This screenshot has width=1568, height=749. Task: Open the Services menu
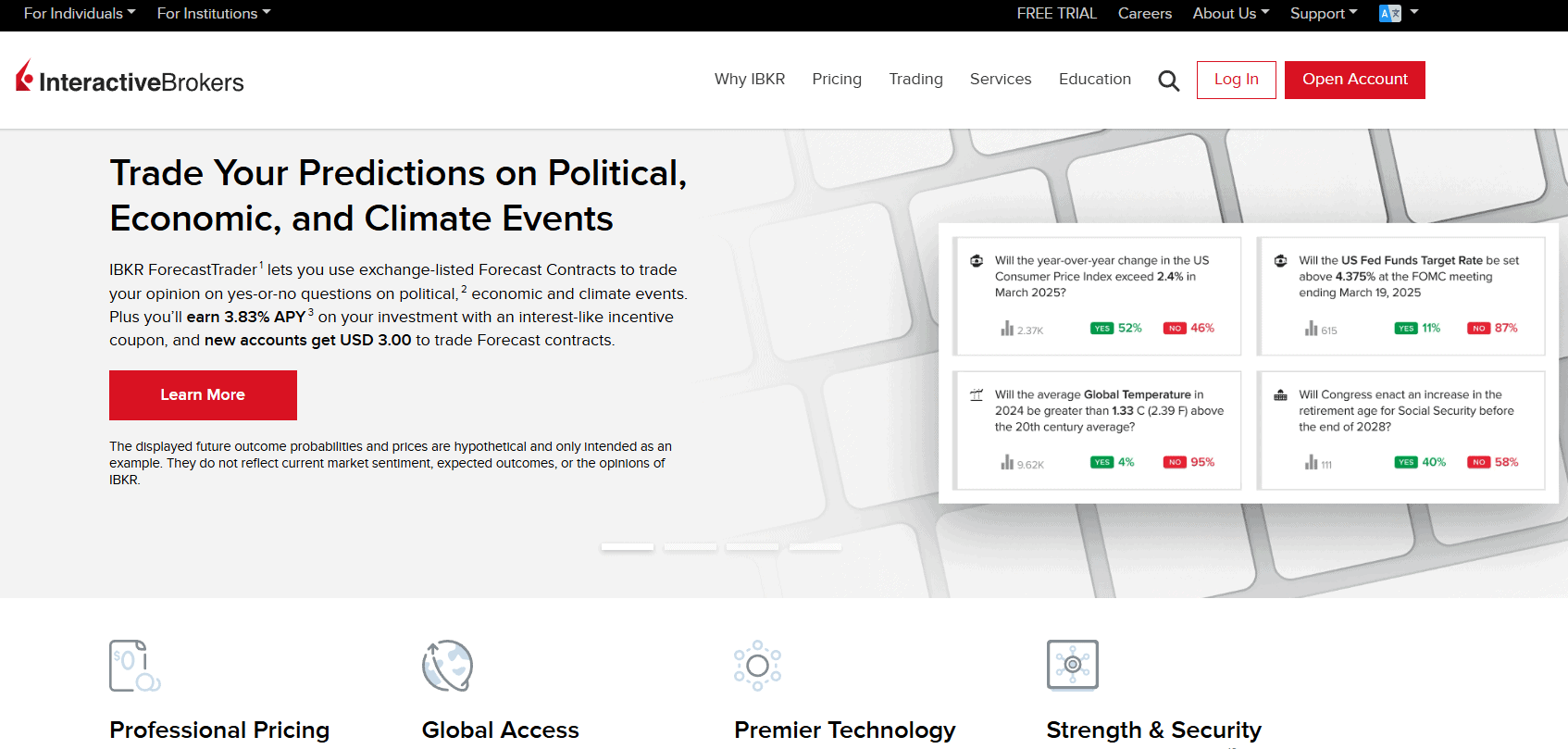click(x=1001, y=80)
